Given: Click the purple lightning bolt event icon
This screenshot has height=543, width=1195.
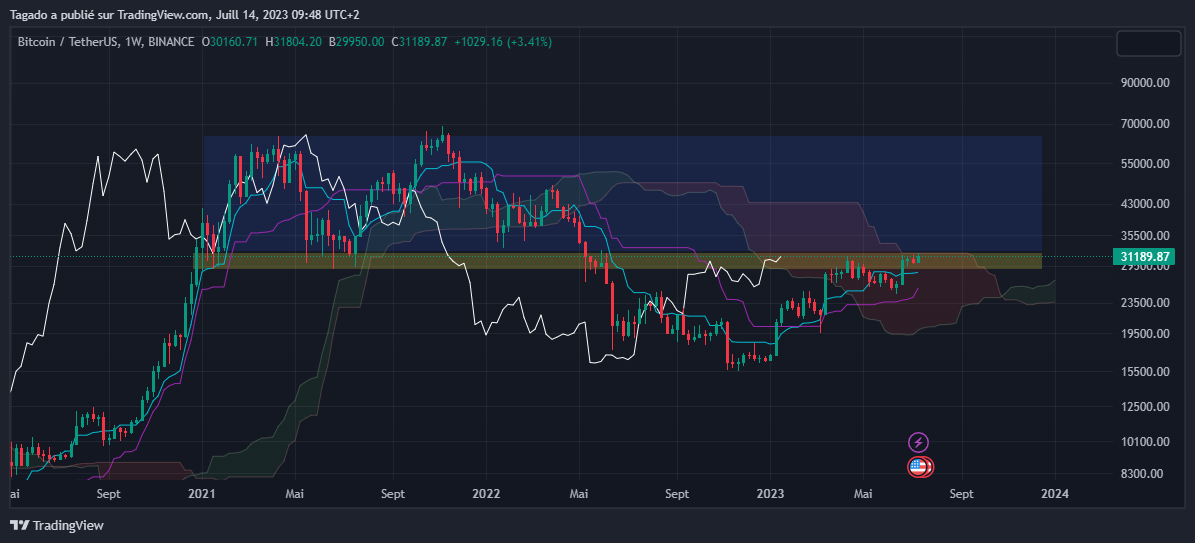Looking at the screenshot, I should (918, 442).
